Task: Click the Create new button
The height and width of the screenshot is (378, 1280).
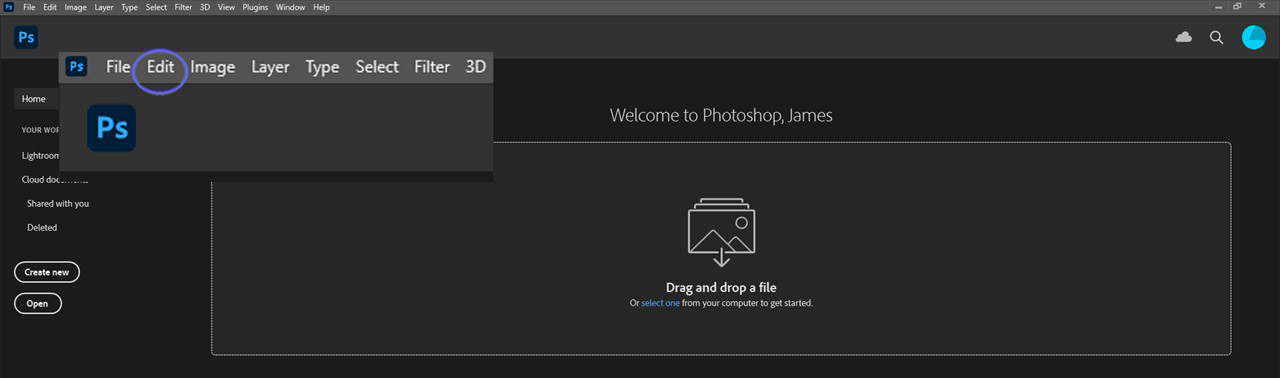Action: 47,272
